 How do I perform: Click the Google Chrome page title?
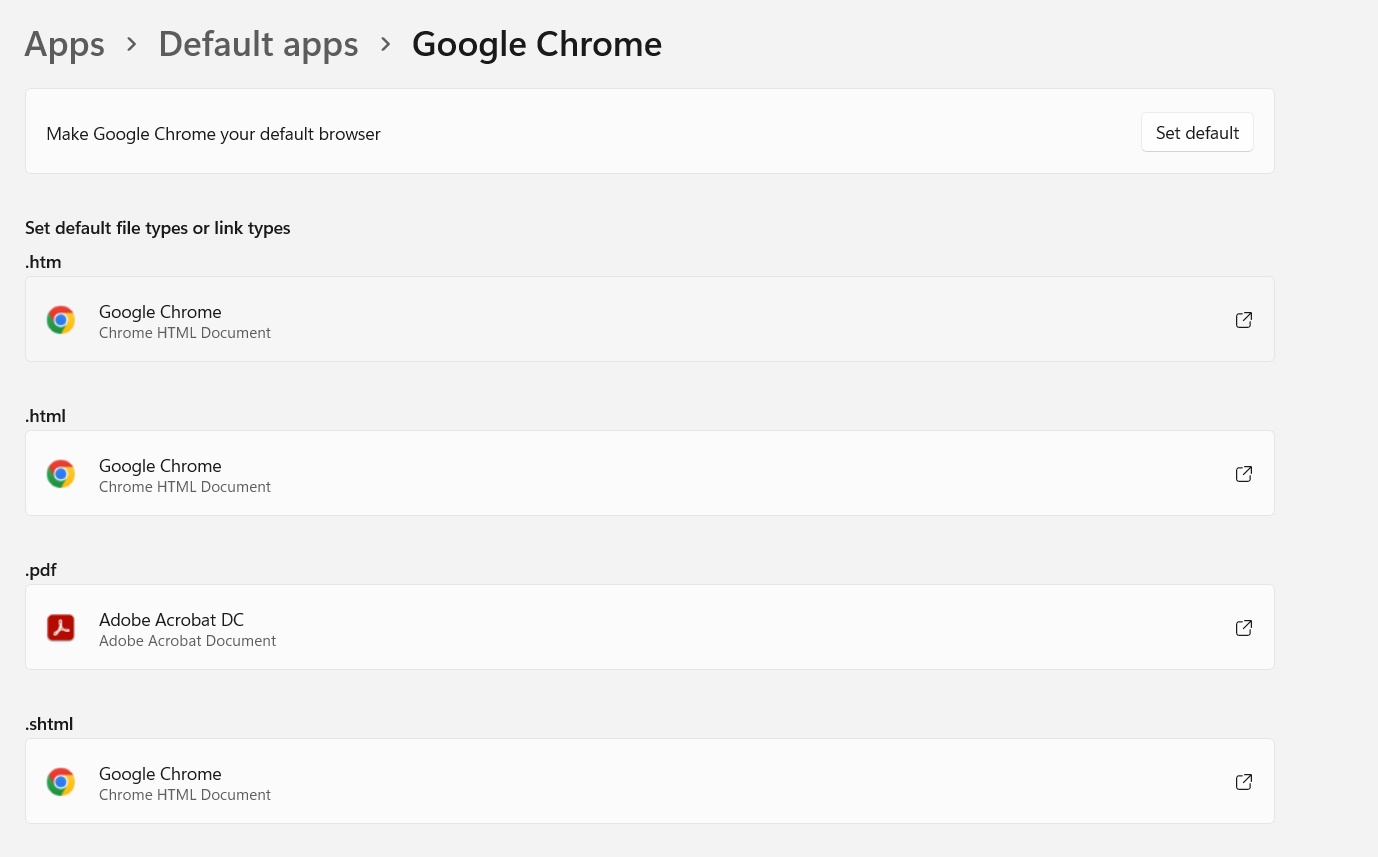[x=537, y=44]
